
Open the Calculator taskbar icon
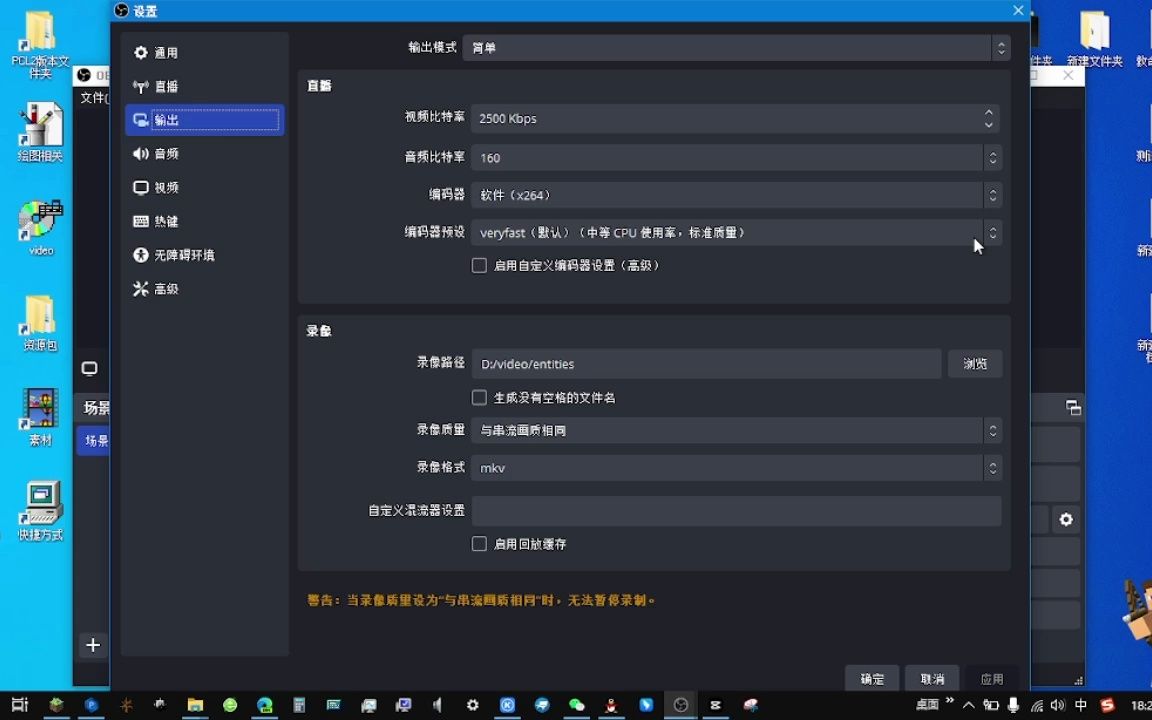click(299, 705)
